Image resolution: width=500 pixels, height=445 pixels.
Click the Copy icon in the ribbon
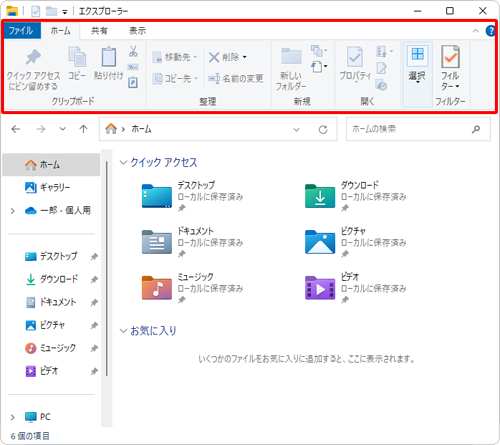click(x=77, y=57)
